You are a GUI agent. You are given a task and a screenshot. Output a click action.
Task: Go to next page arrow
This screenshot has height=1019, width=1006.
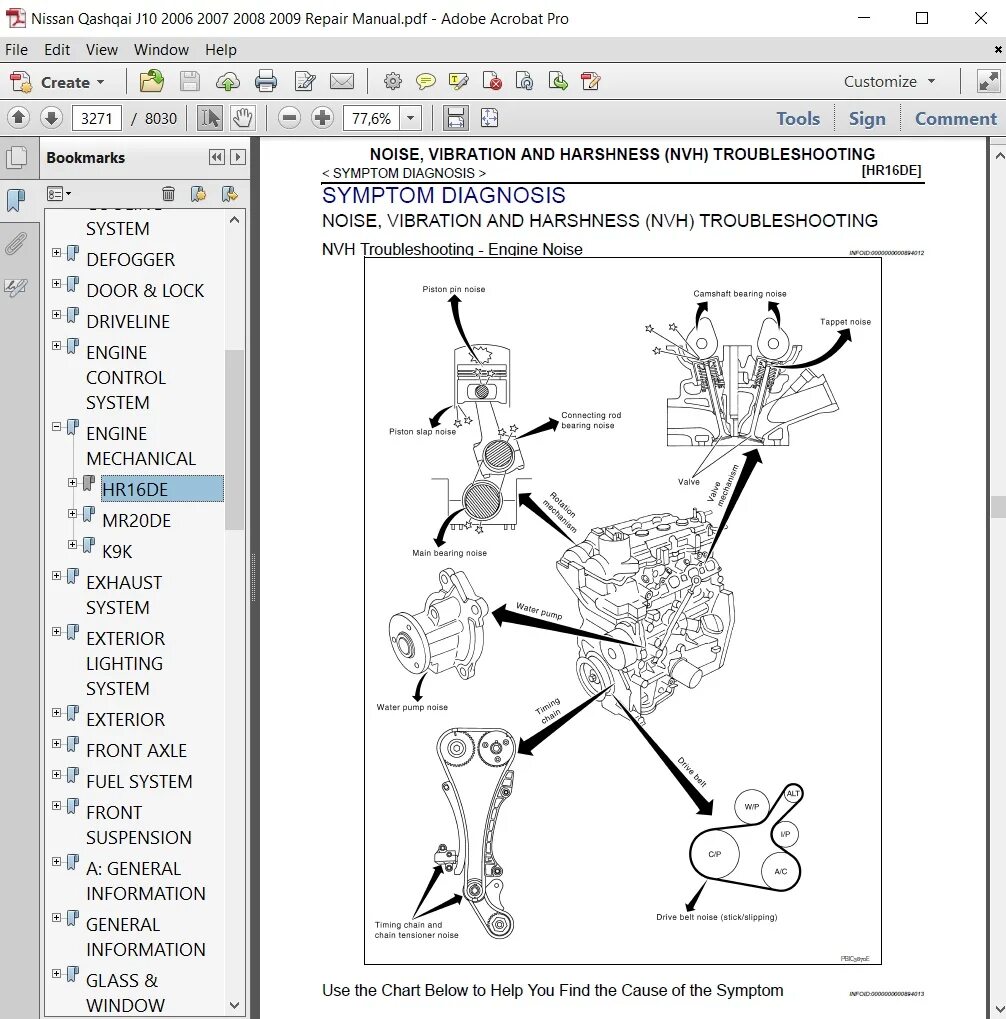51,118
